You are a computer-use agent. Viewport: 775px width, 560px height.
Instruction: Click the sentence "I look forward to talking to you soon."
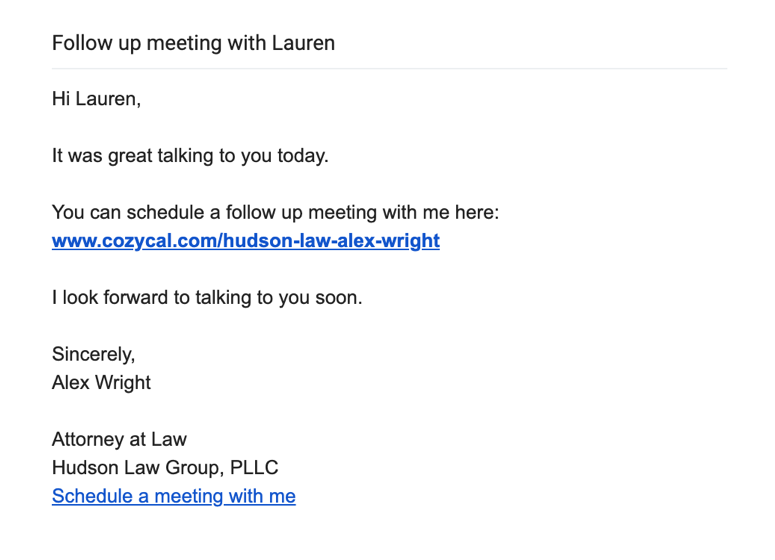click(x=207, y=298)
